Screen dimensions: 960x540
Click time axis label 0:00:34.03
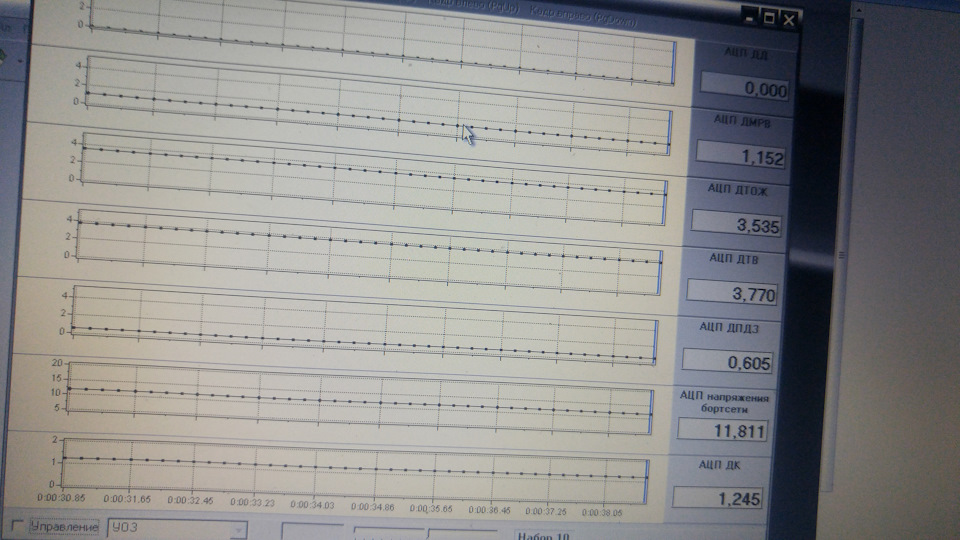[x=312, y=504]
